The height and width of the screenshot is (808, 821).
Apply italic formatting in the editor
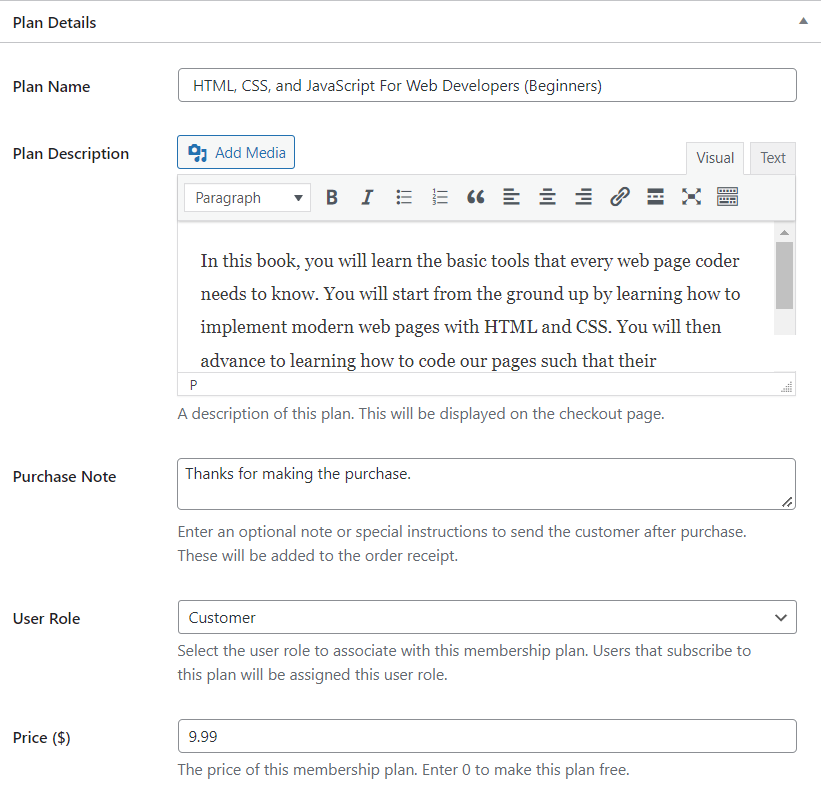click(368, 197)
